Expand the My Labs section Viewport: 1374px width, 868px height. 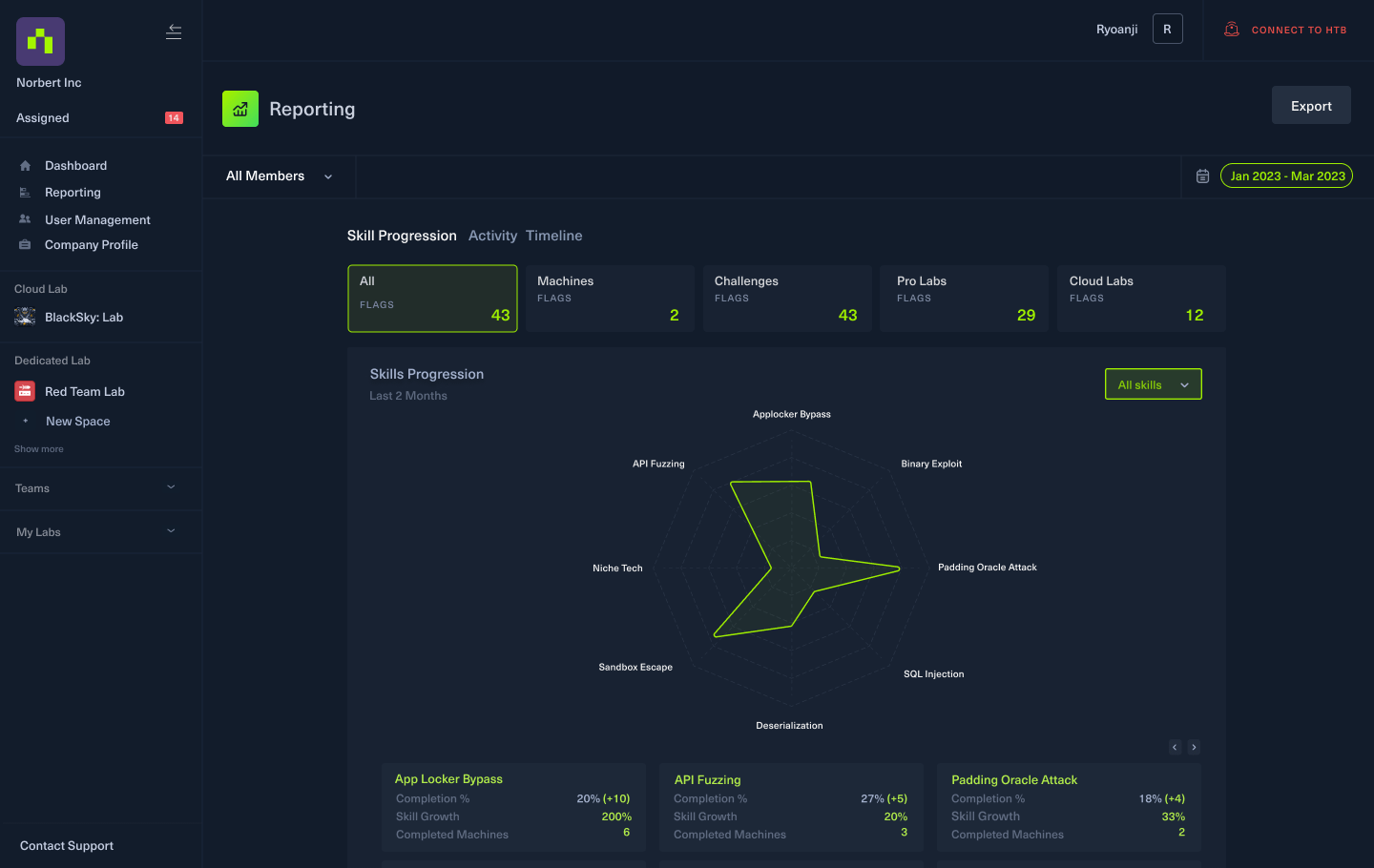[171, 531]
